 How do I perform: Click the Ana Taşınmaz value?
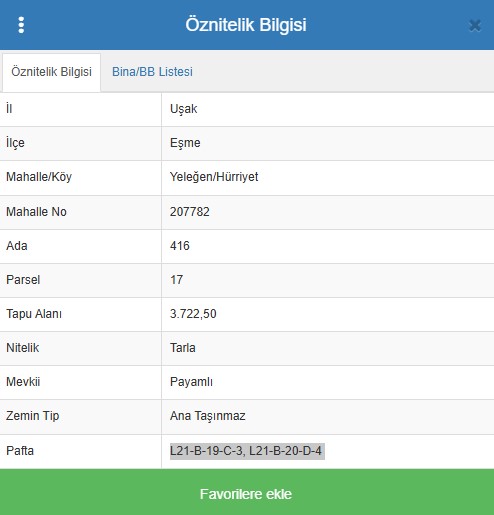point(208,416)
